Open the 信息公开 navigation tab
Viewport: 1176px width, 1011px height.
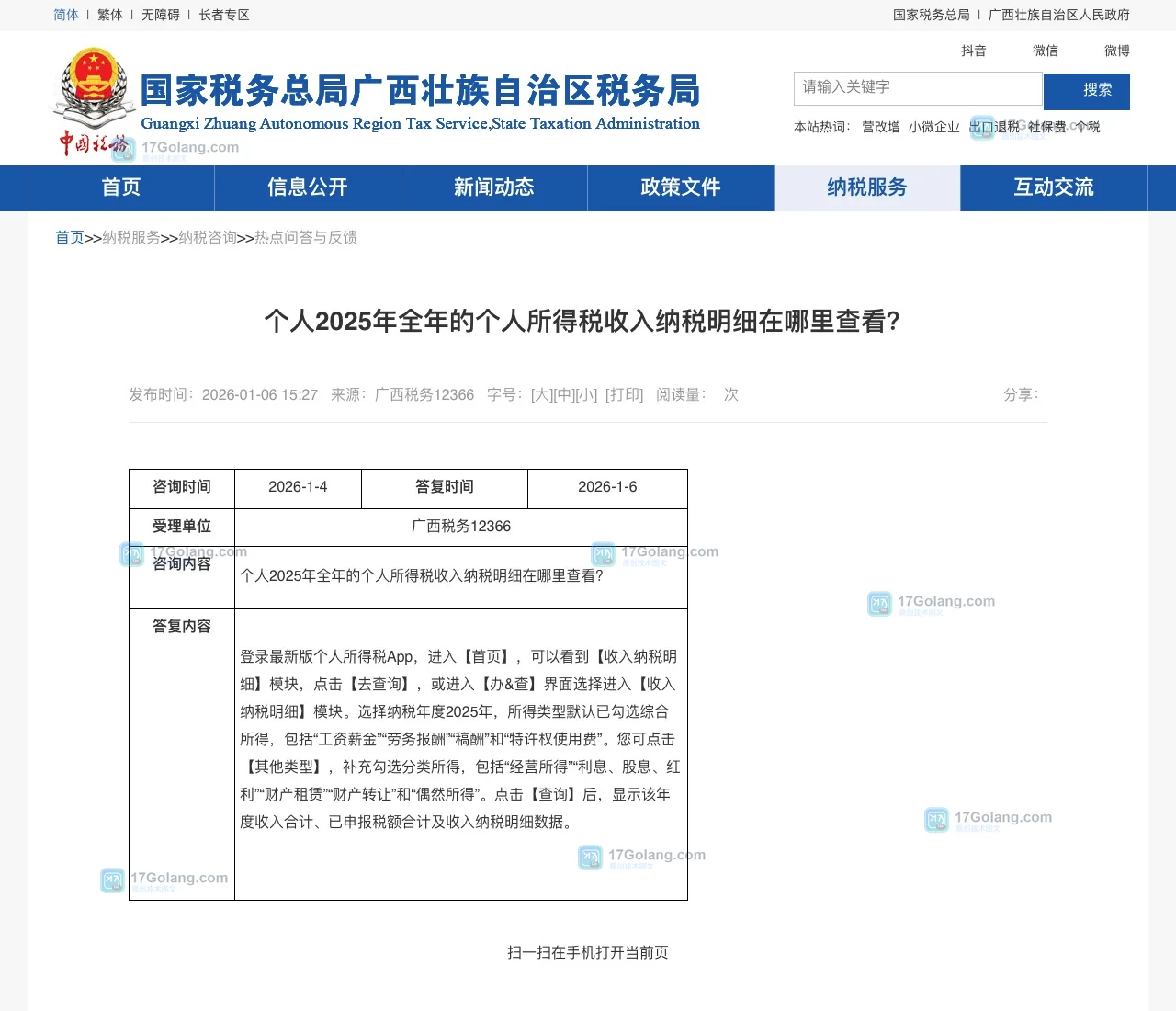coord(308,187)
